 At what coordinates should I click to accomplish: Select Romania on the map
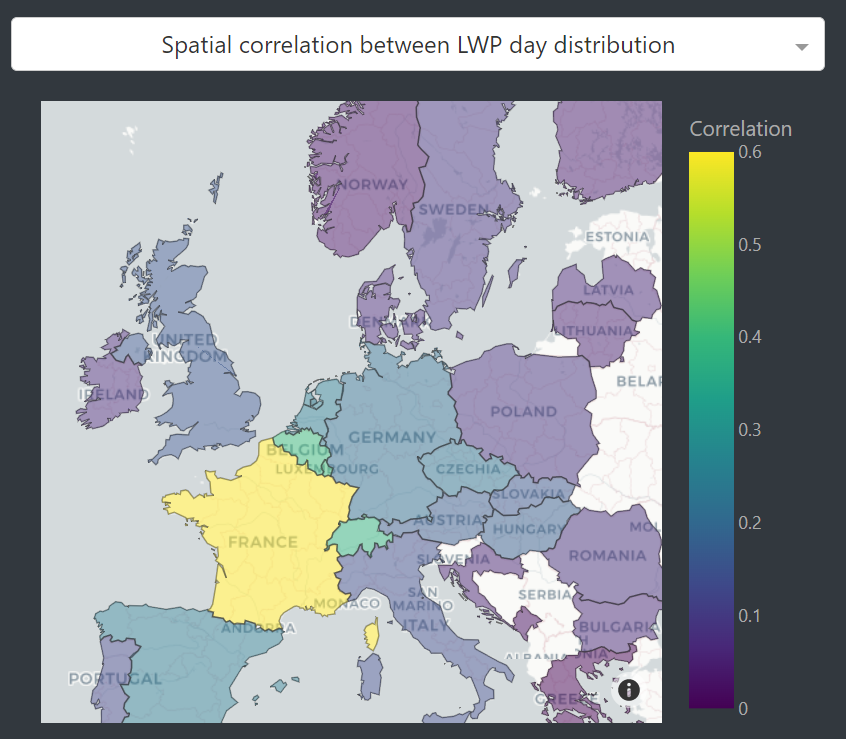click(x=607, y=556)
